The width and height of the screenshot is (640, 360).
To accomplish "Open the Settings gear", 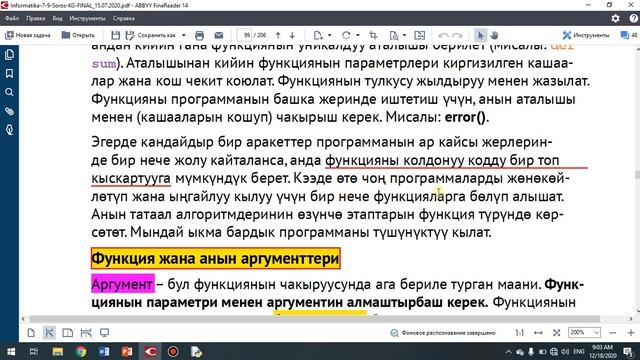I will coord(615,18).
